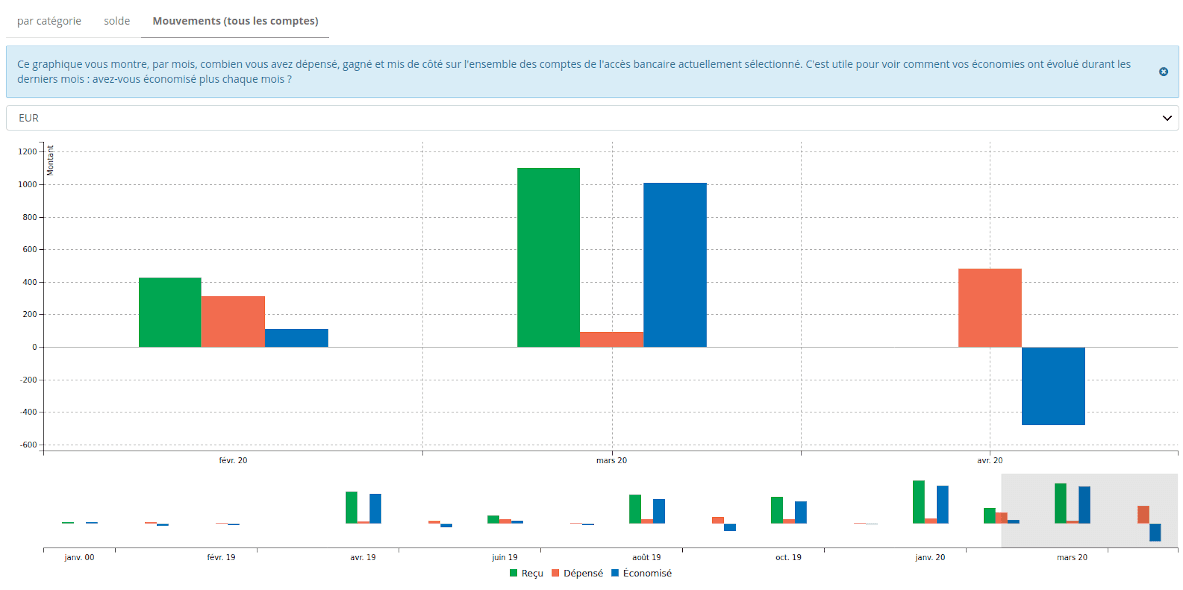Open the EUR currency dropdown

pyautogui.click(x=590, y=118)
